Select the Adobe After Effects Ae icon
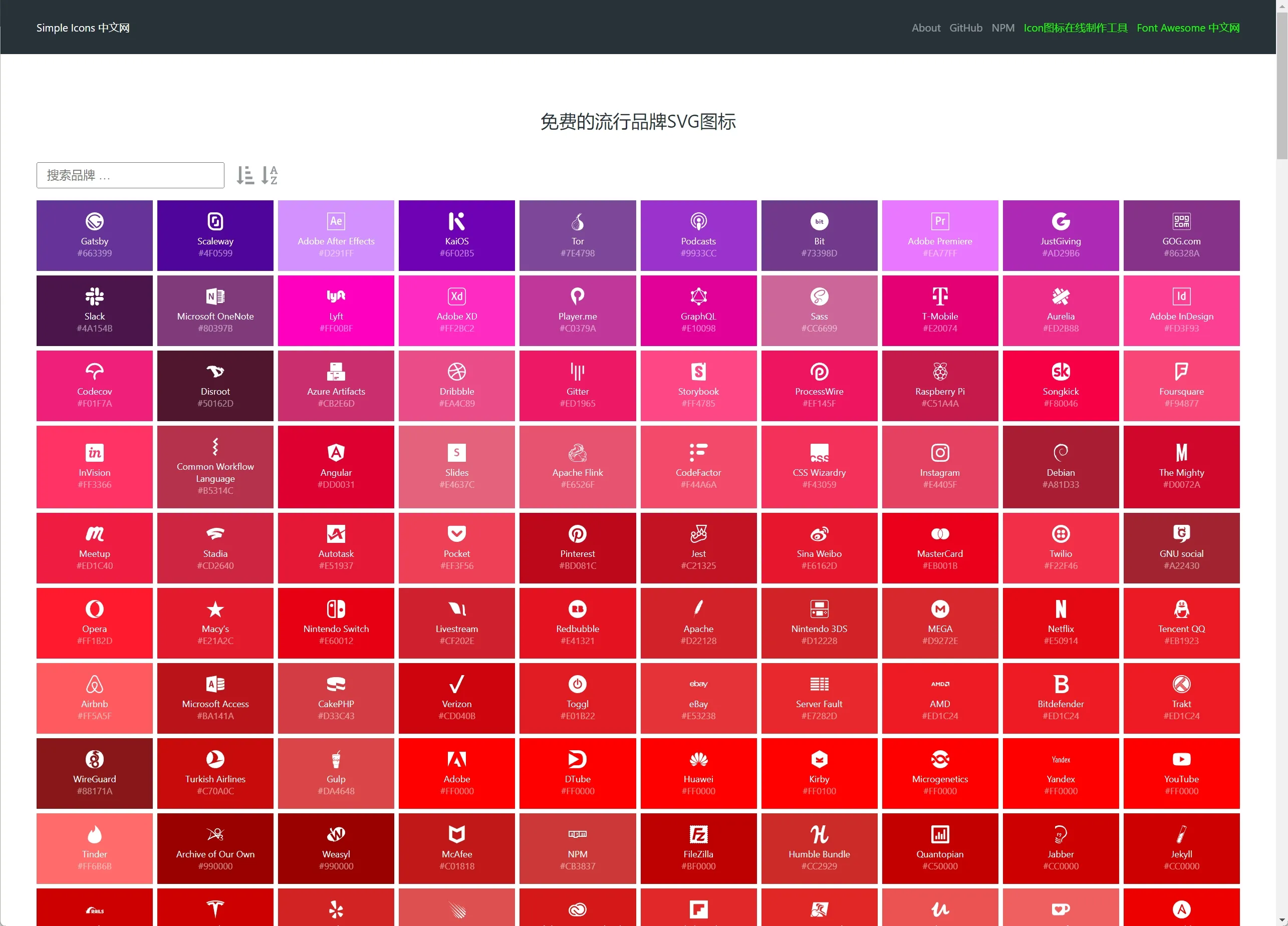This screenshot has width=1288, height=926. pos(336,221)
